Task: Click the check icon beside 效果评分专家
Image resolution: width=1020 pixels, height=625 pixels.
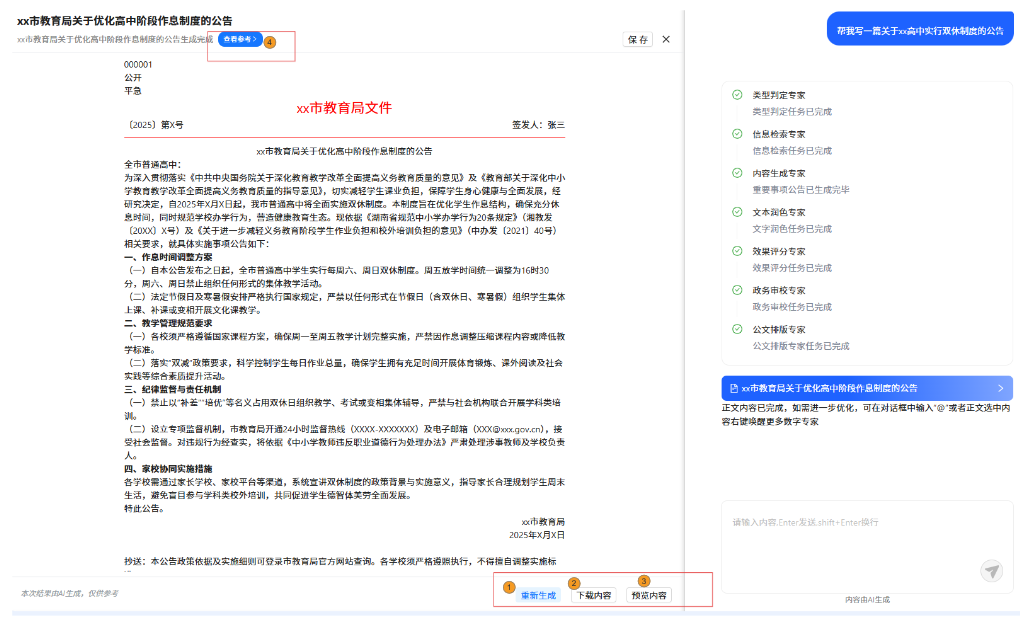Action: 737,250
